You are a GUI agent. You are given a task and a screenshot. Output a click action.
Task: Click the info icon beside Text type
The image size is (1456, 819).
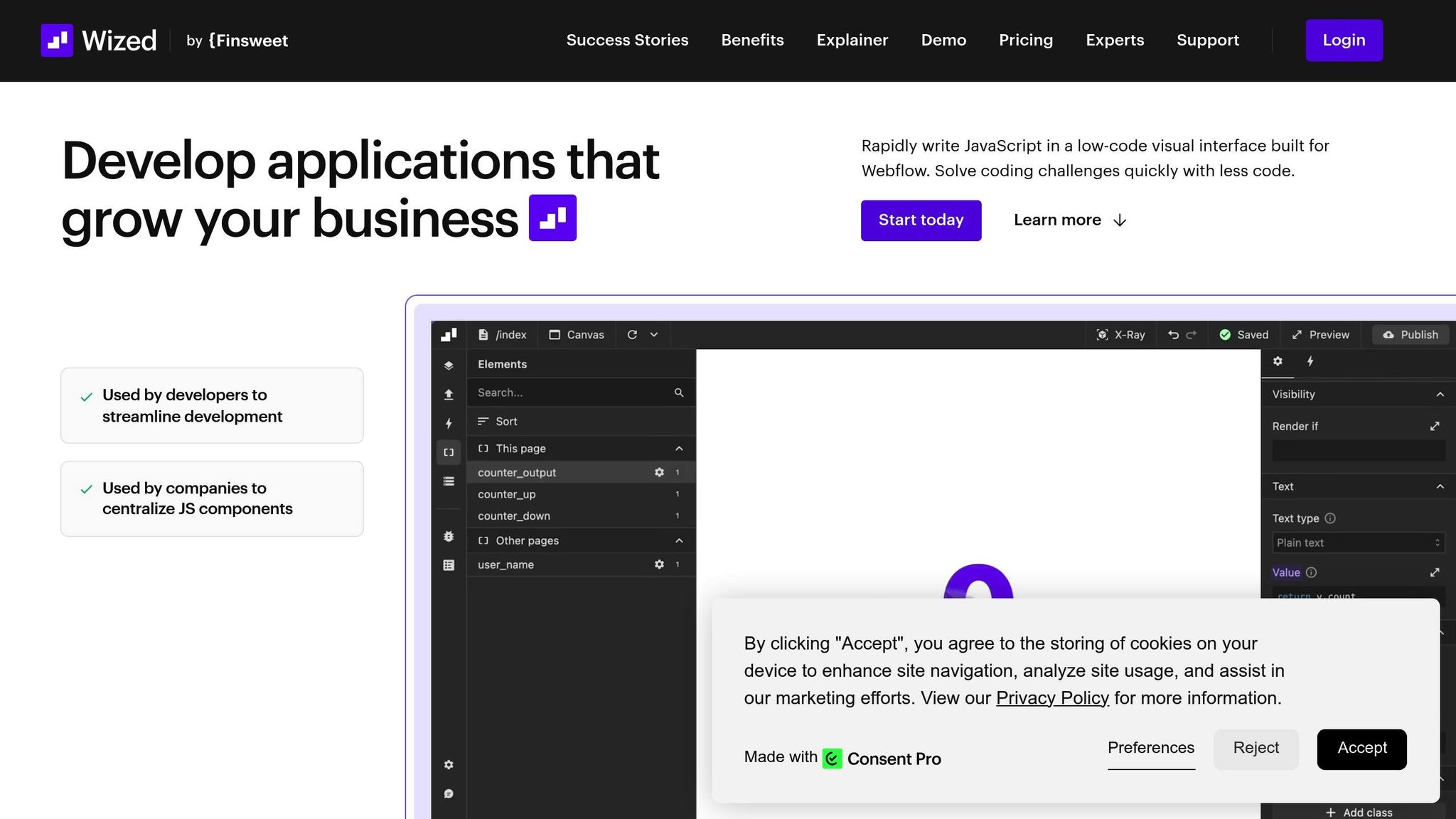[1330, 518]
